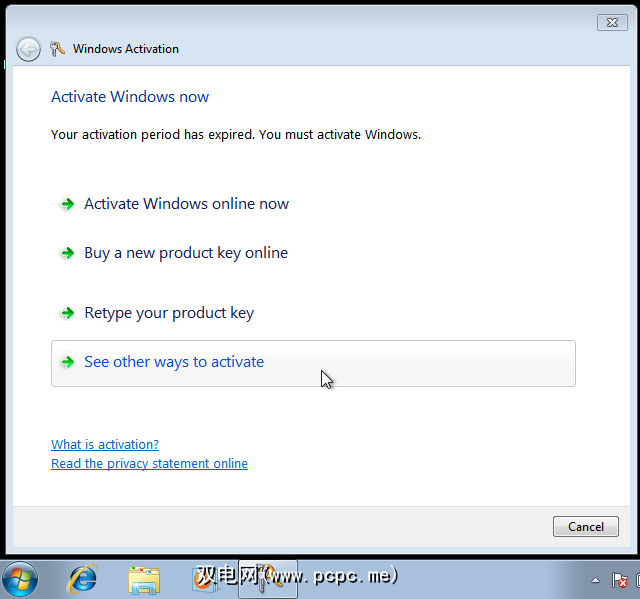Click green arrow beside See other ways to activate
Viewport: 640px width, 599px height.
point(67,362)
